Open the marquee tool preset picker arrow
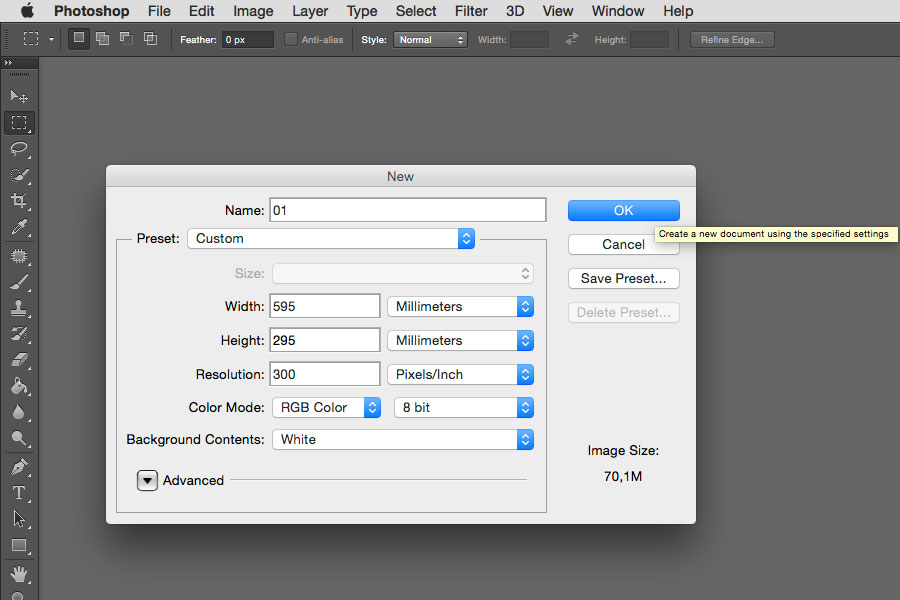 coord(51,40)
